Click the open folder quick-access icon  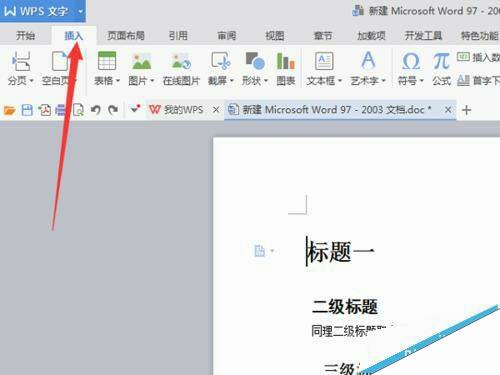point(9,110)
